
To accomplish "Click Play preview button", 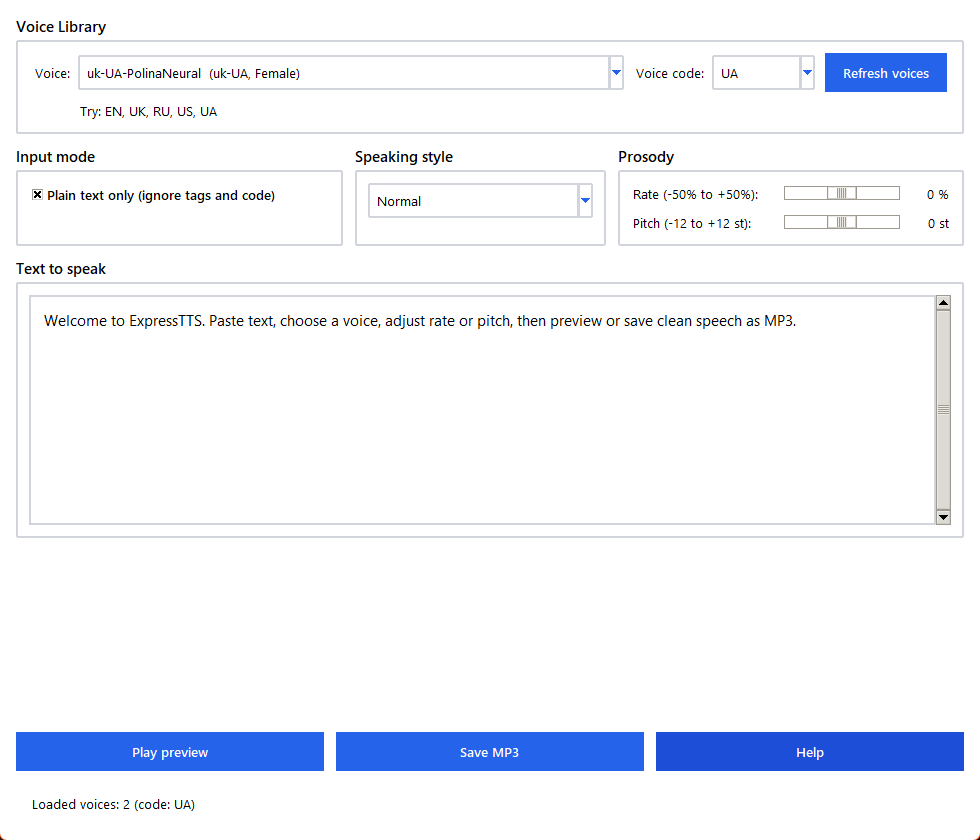I will click(170, 751).
